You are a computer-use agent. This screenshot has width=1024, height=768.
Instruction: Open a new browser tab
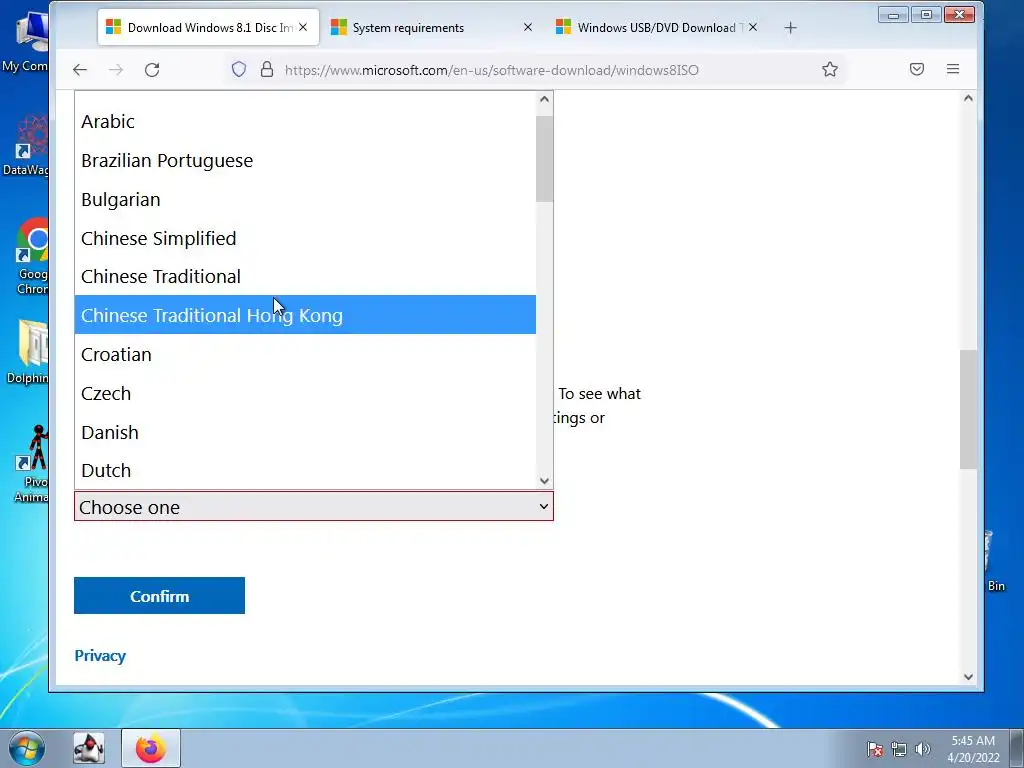[790, 28]
